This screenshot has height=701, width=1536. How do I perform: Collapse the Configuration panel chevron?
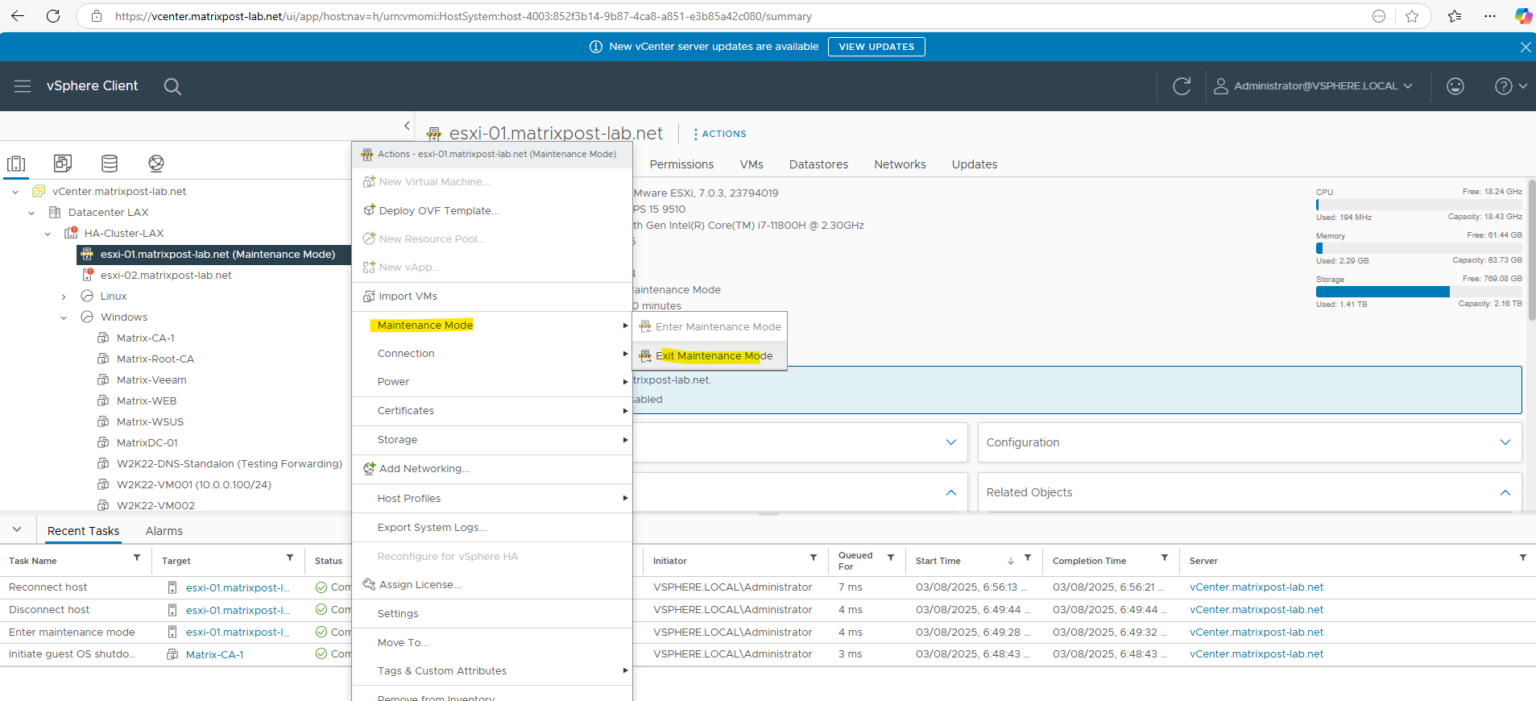(1505, 442)
